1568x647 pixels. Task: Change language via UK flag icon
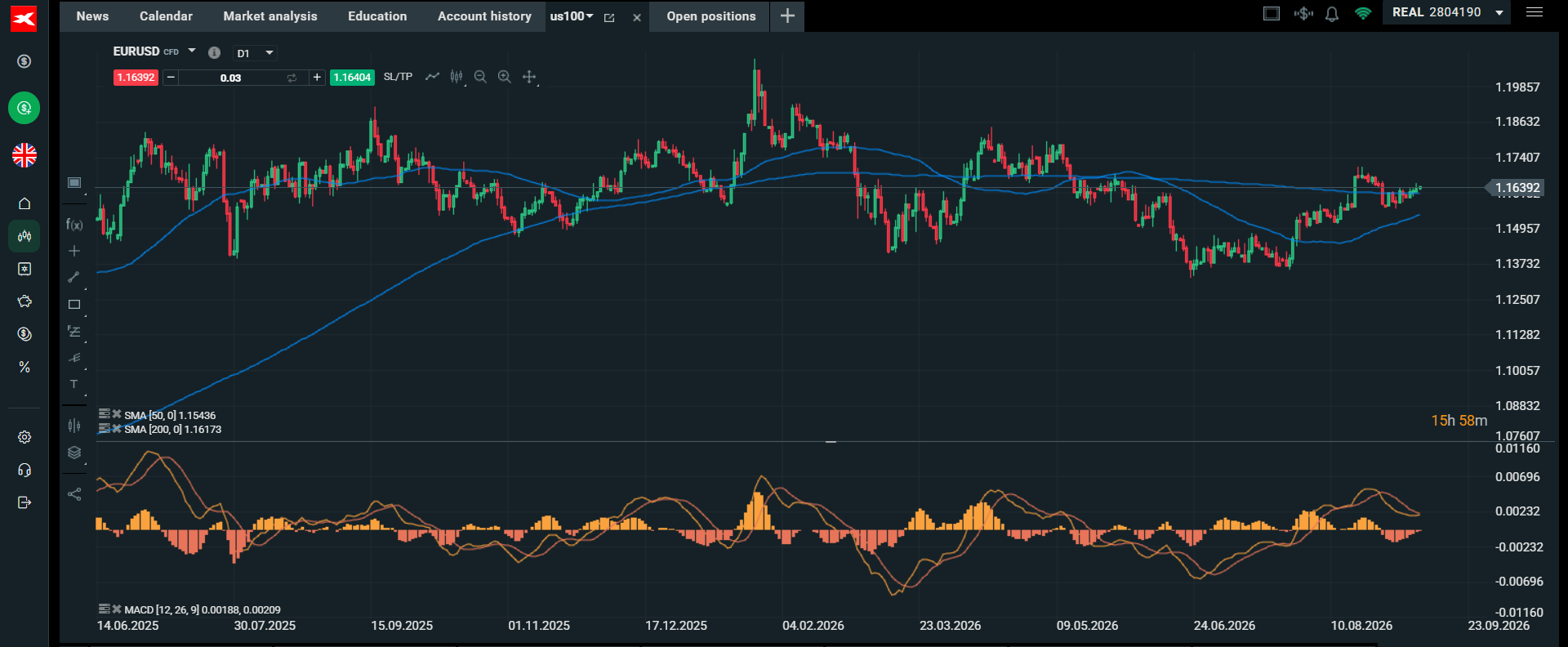point(24,155)
